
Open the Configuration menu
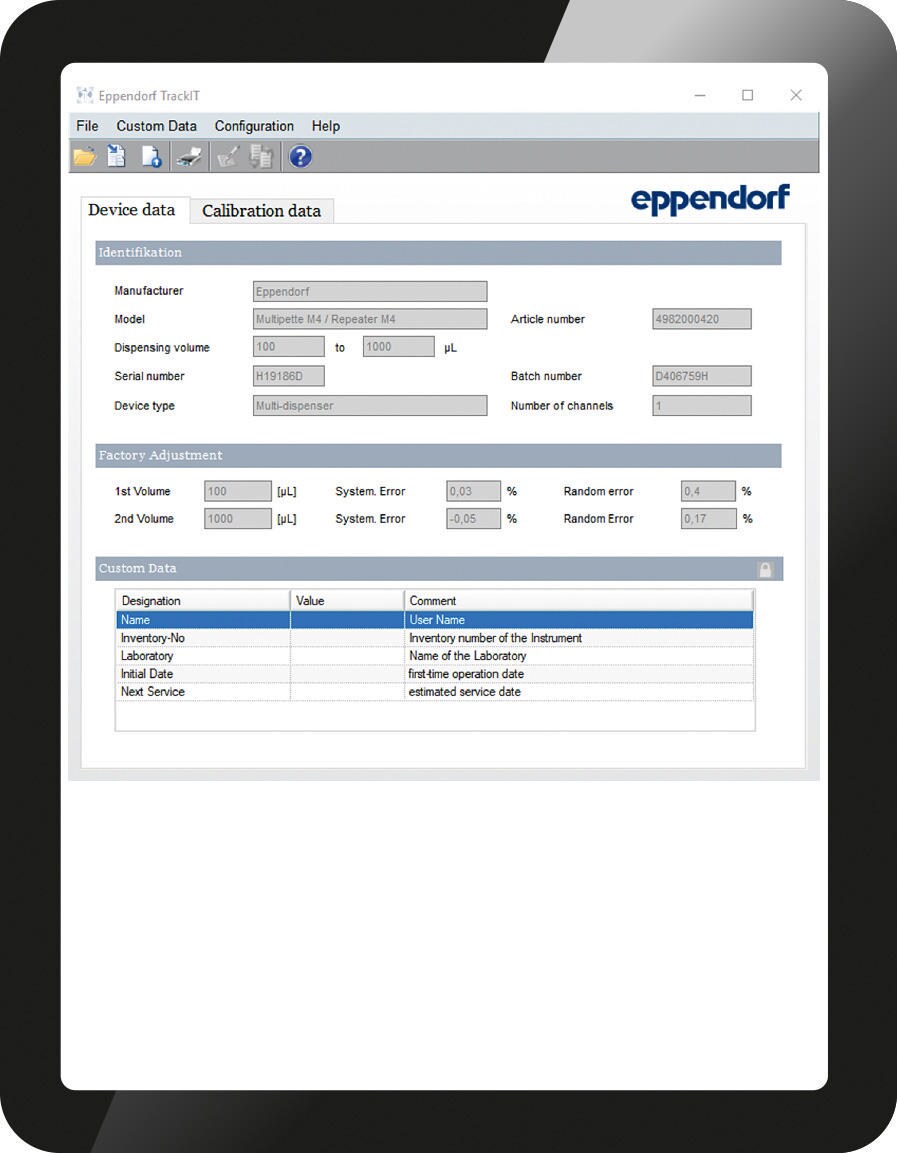[254, 126]
